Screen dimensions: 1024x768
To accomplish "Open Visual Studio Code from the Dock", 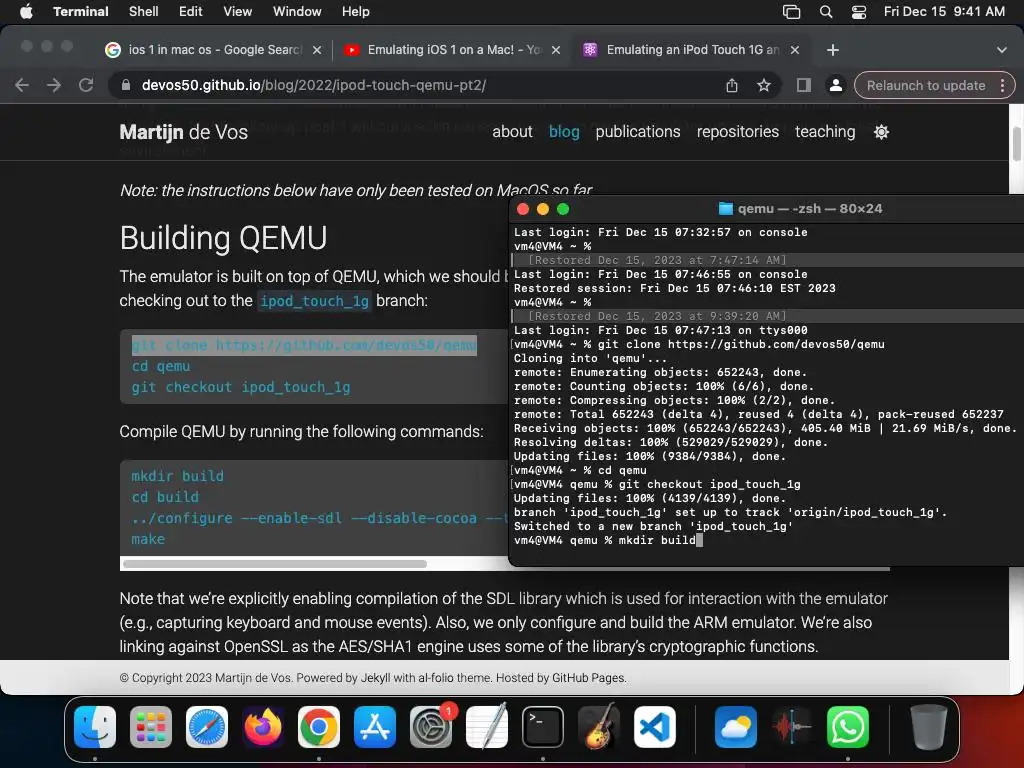I will coord(655,727).
